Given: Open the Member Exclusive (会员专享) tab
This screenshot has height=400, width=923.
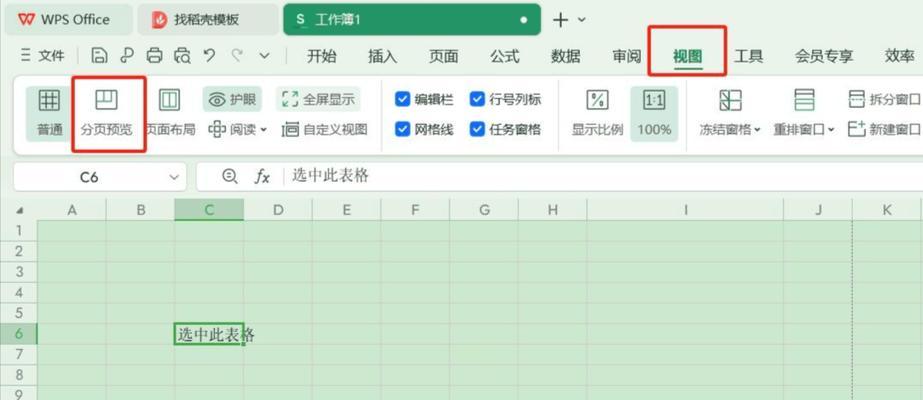Looking at the screenshot, I should [824, 56].
